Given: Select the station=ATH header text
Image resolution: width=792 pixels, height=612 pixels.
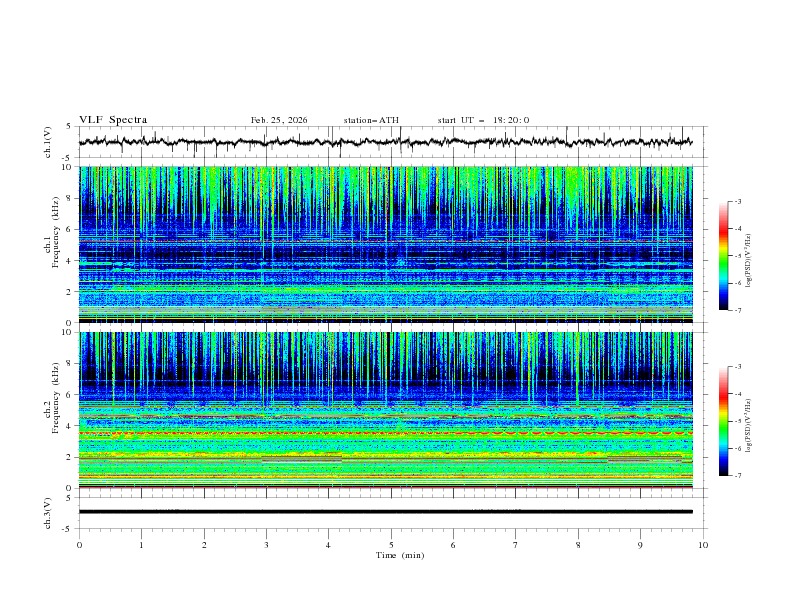Looking at the screenshot, I should point(371,120).
